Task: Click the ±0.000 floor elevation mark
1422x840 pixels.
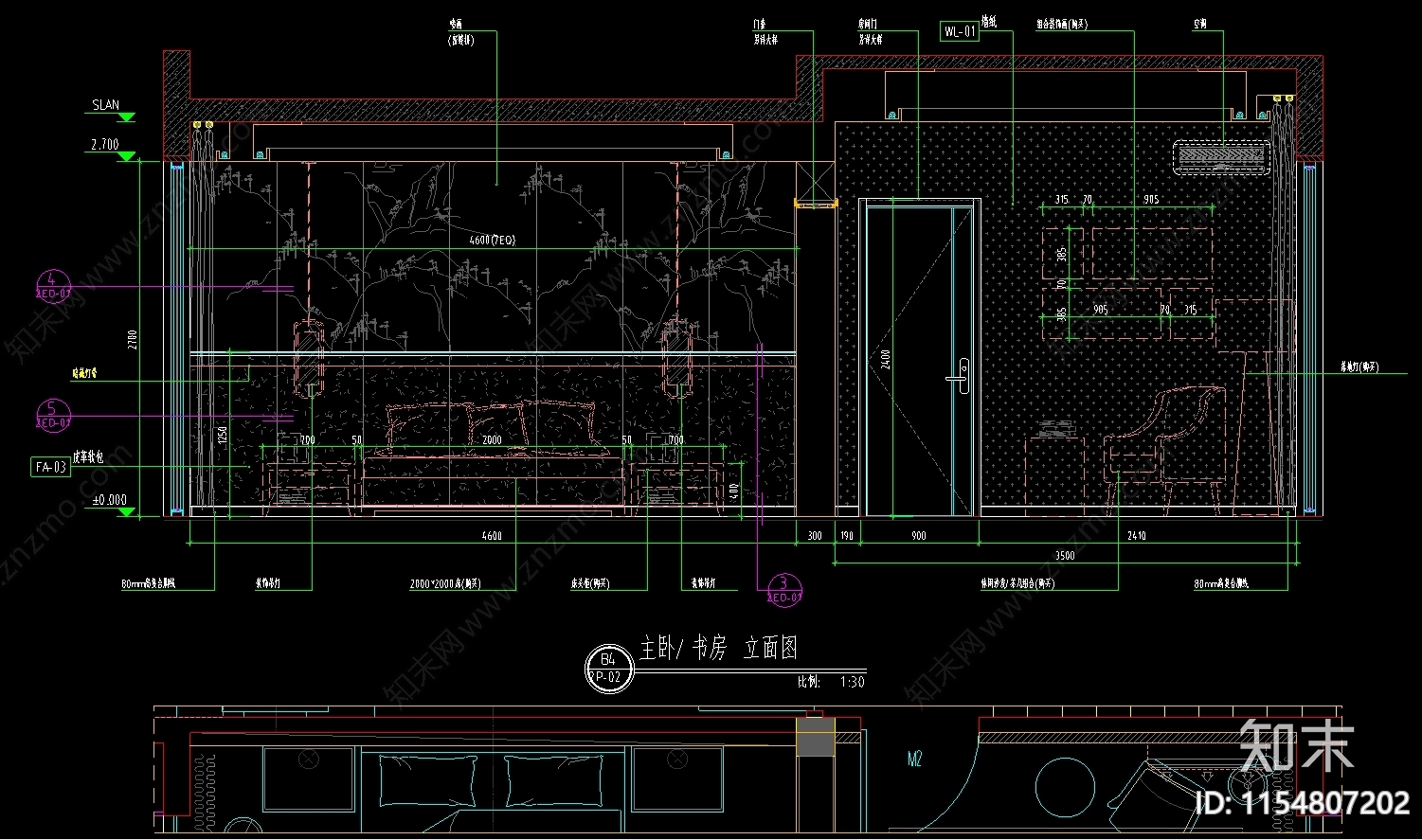Action: tap(109, 500)
